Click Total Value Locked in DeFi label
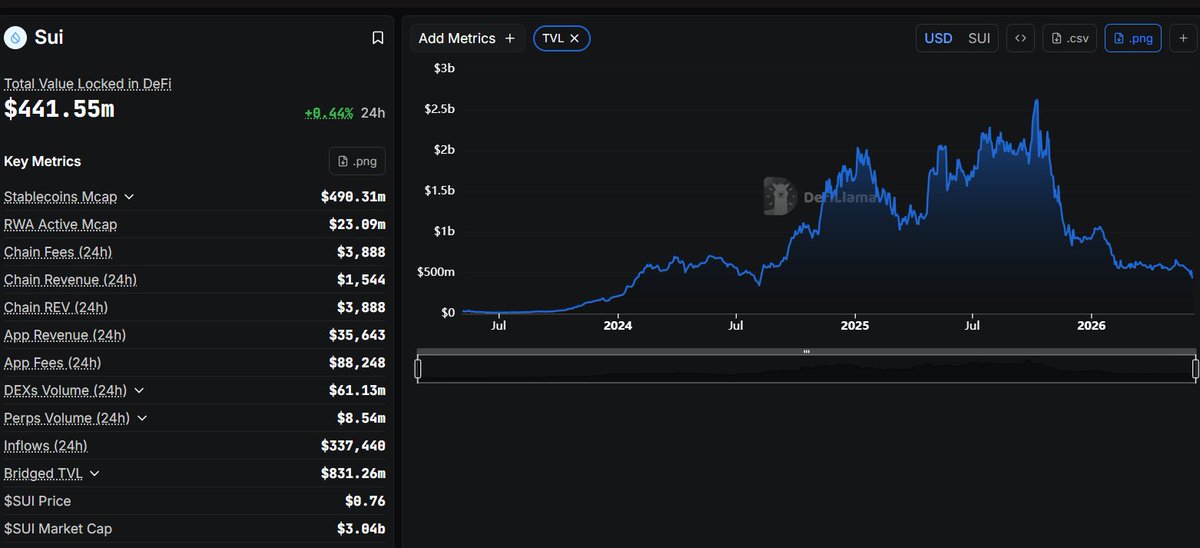The height and width of the screenshot is (548, 1200). coord(88,84)
